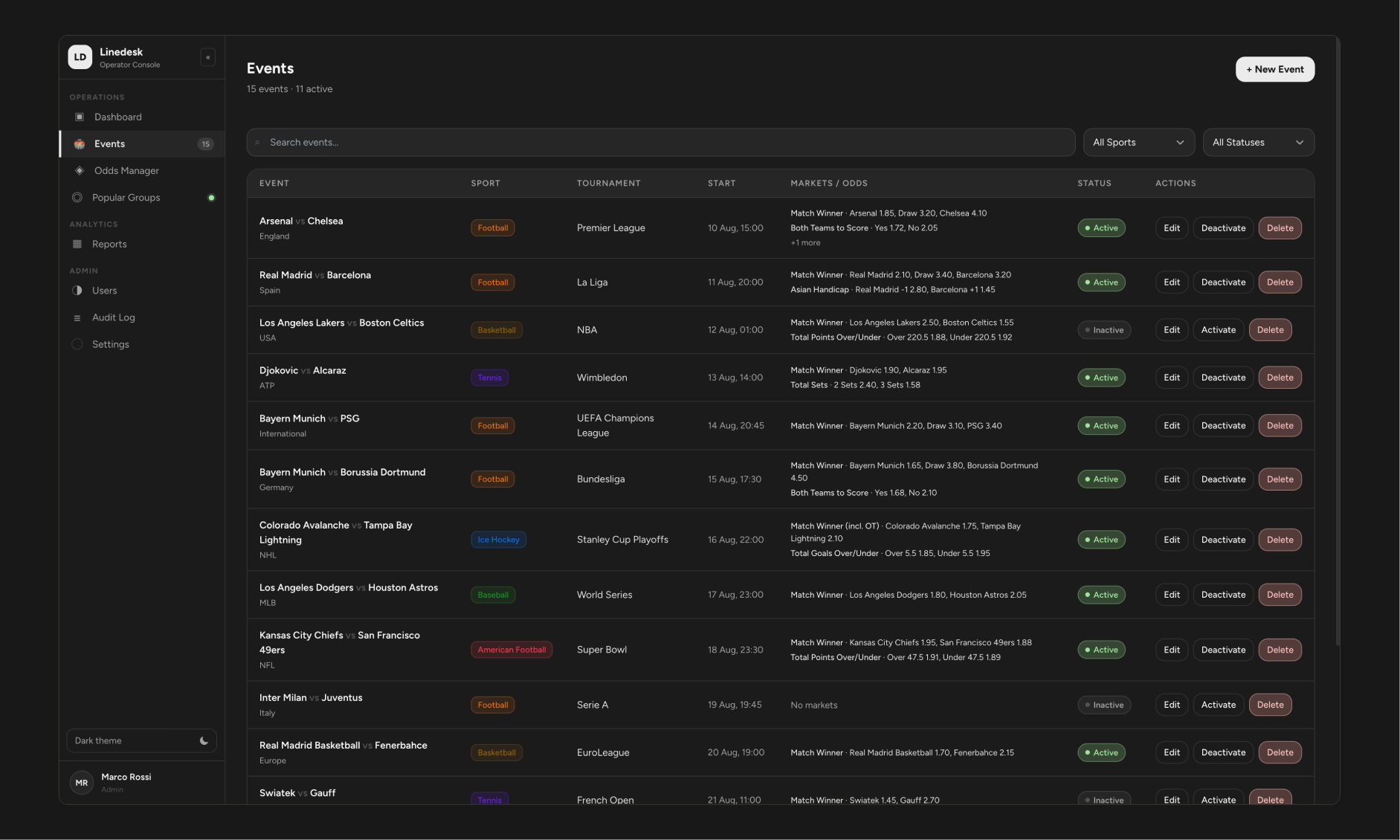The height and width of the screenshot is (840, 1400).
Task: Deactivate the Arsenal vs Chelsea event
Action: 1223,228
